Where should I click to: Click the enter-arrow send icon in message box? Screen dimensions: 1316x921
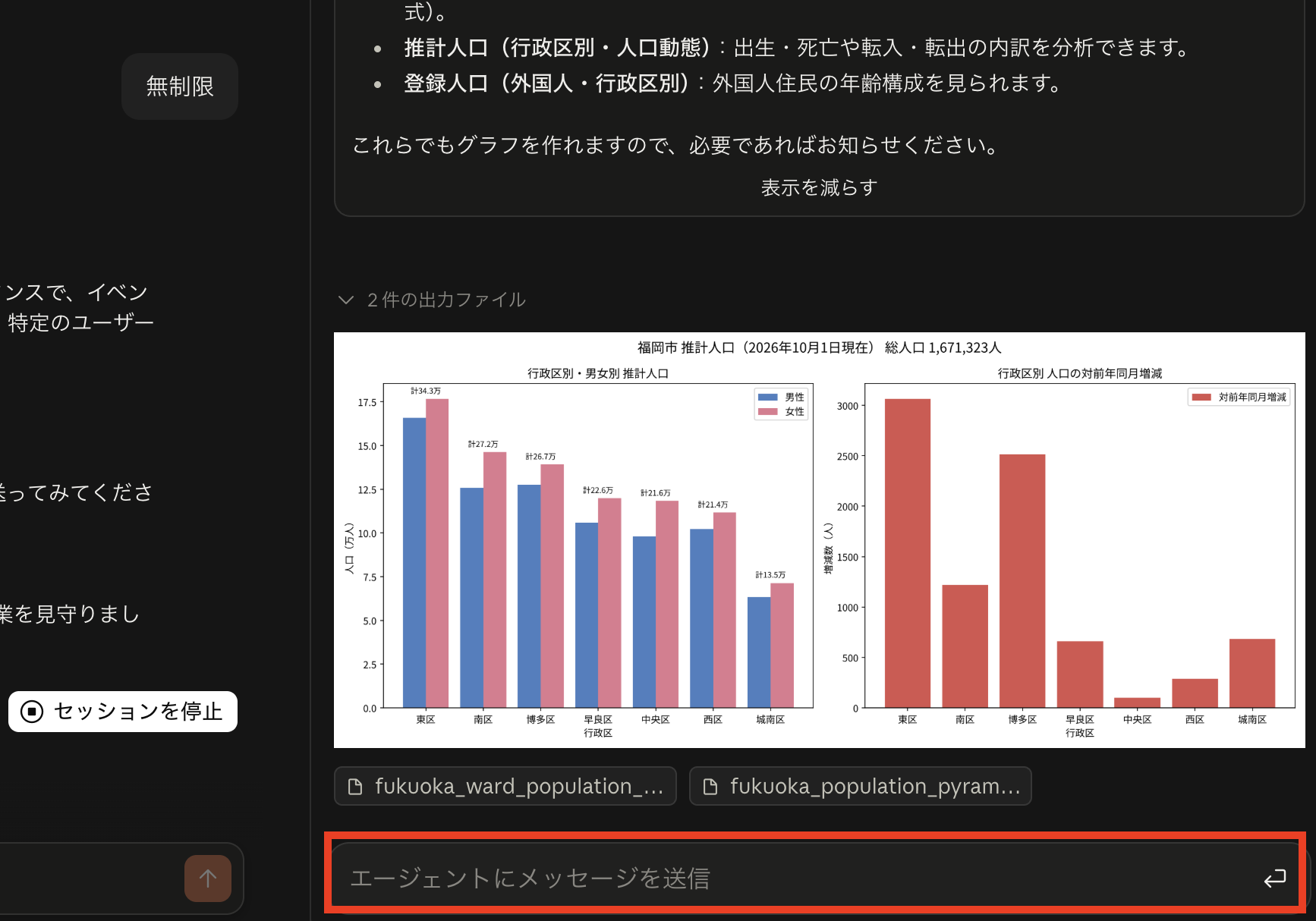point(1274,878)
